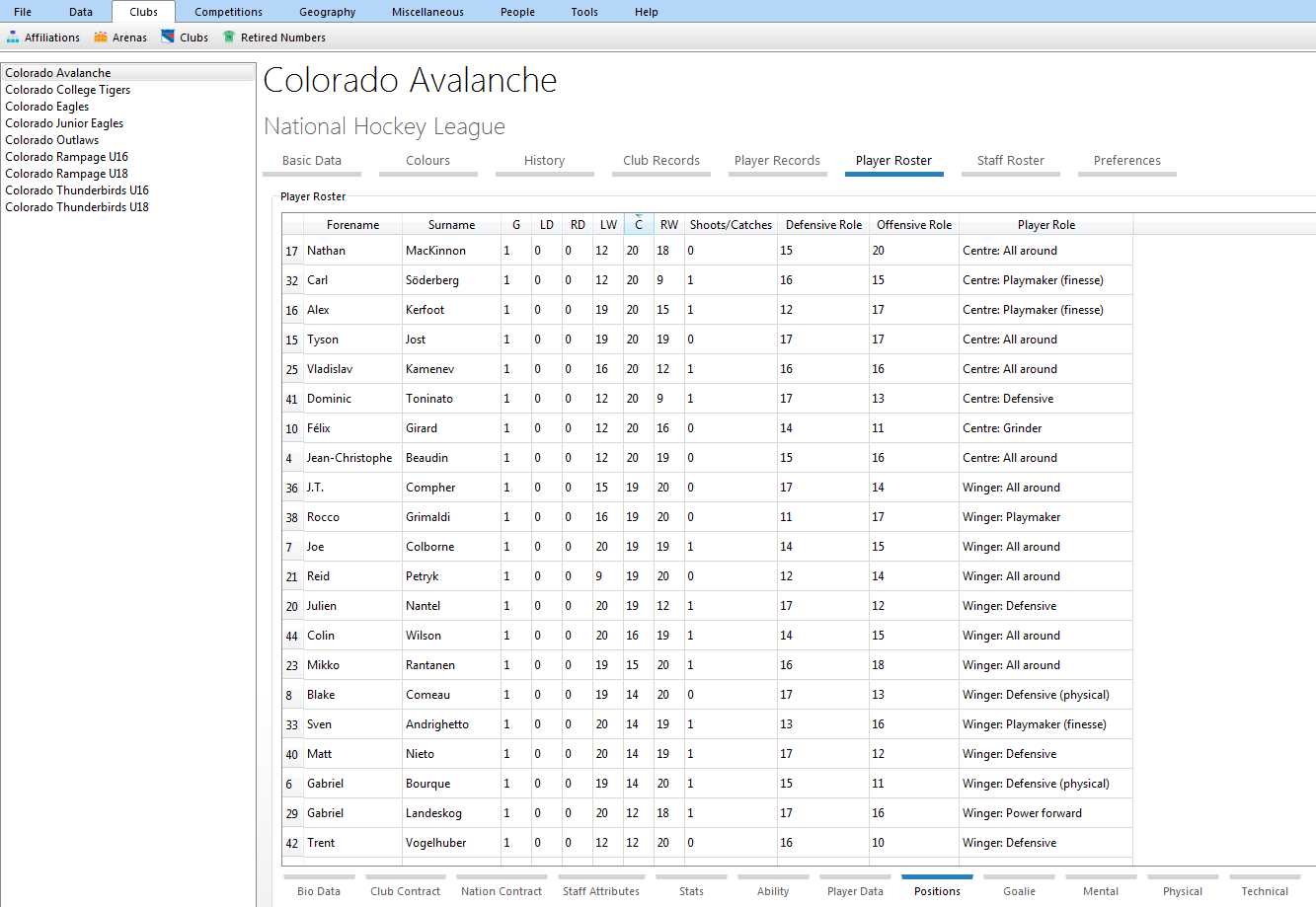Click the Andrighetto surname cell
This screenshot has width=1316, height=907.
(451, 724)
